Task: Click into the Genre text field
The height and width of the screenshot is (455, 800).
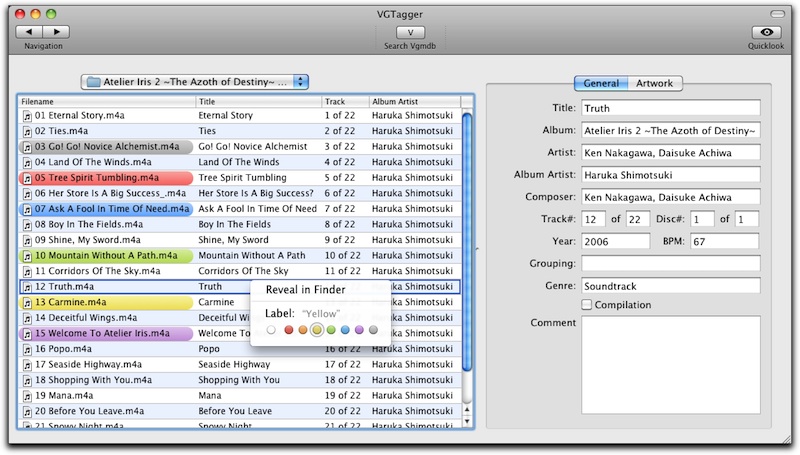Action: coord(670,286)
